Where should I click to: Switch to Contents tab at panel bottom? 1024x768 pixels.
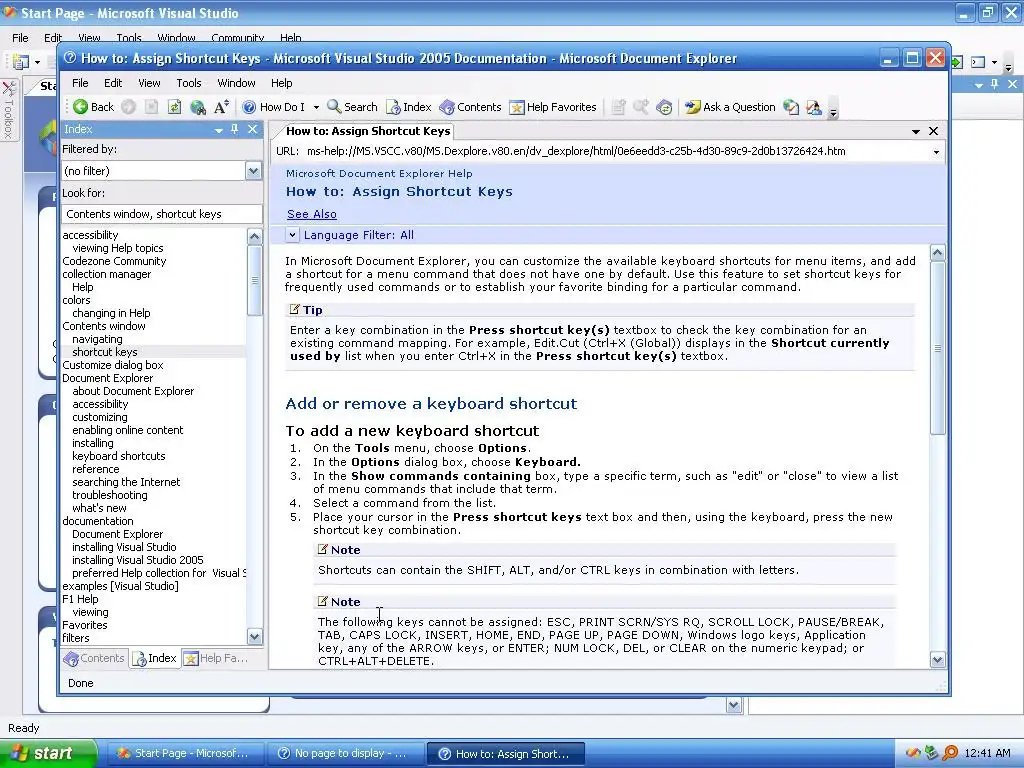tap(94, 658)
